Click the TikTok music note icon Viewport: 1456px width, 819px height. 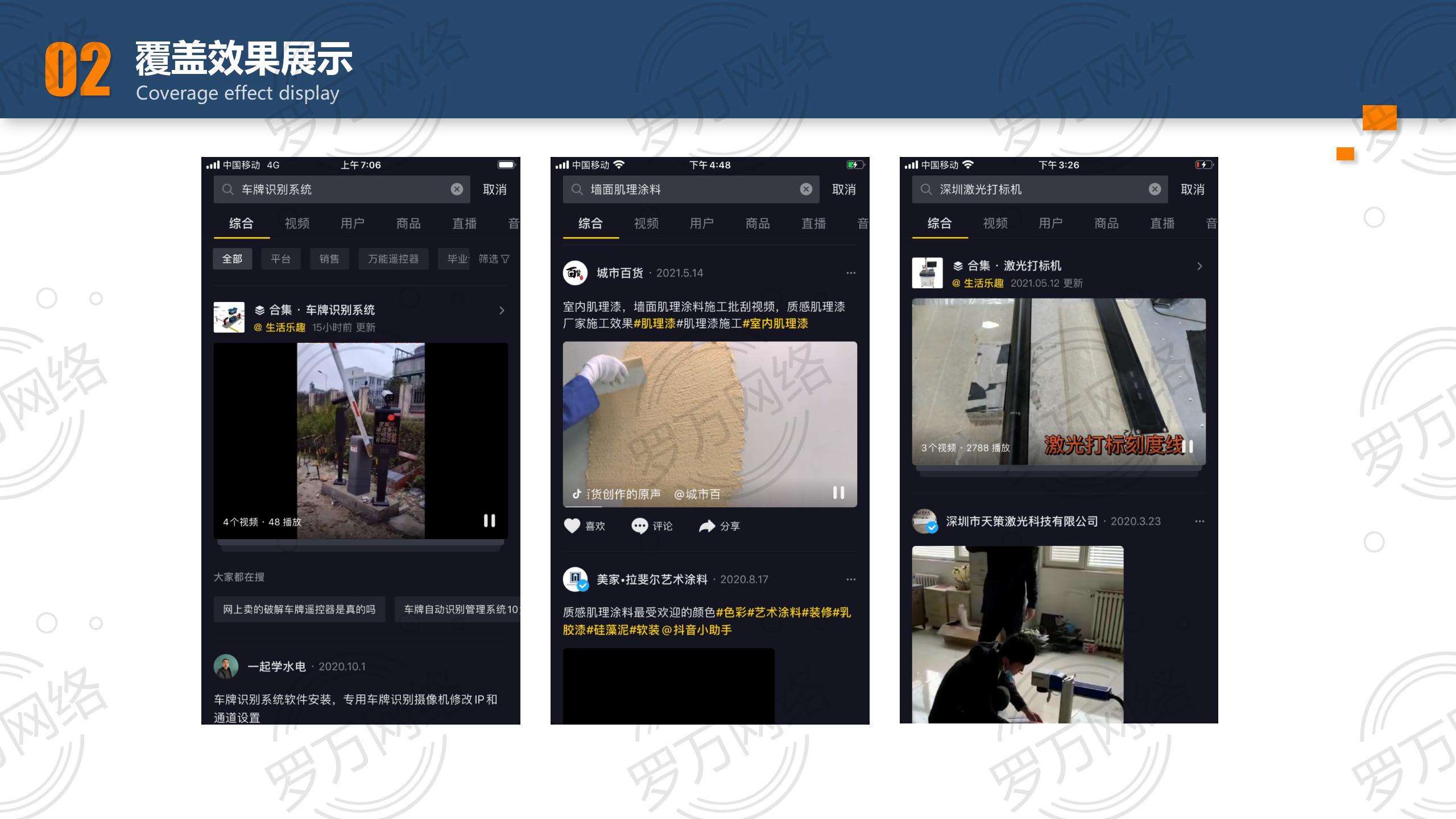click(576, 494)
